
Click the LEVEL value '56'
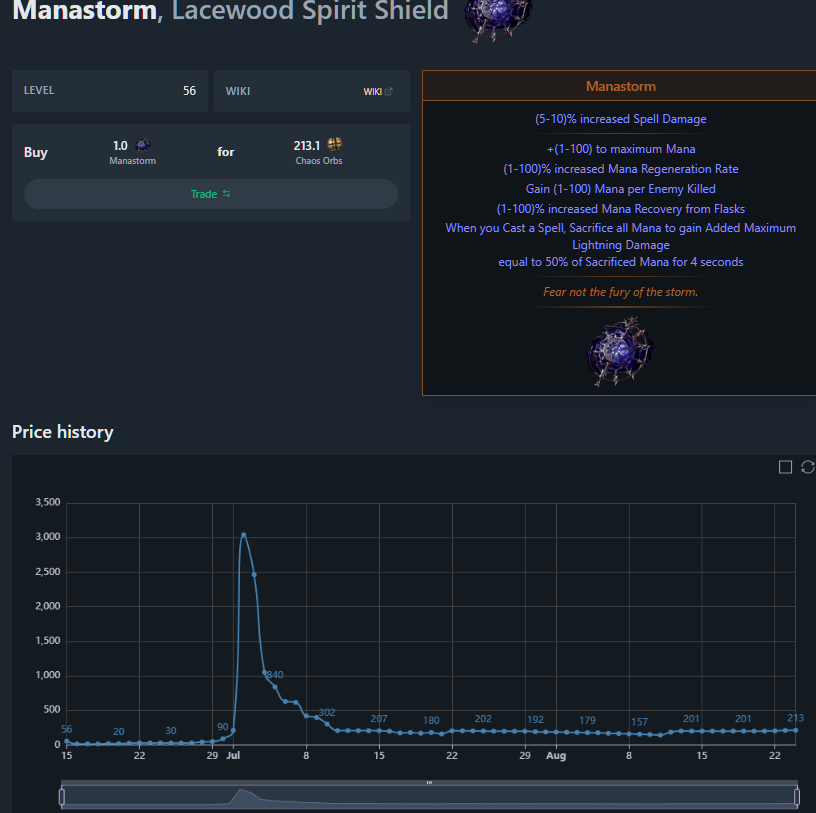point(189,91)
